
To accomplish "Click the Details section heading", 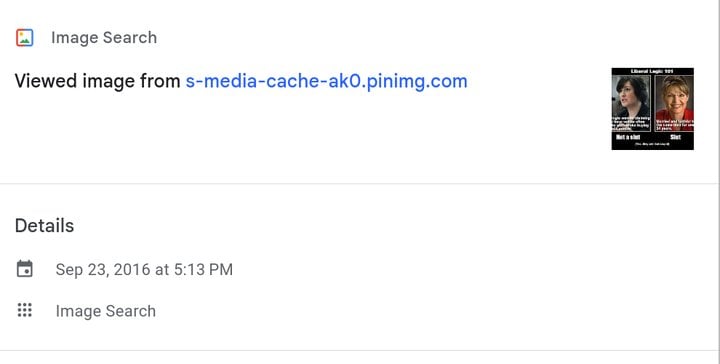I will click(45, 226).
